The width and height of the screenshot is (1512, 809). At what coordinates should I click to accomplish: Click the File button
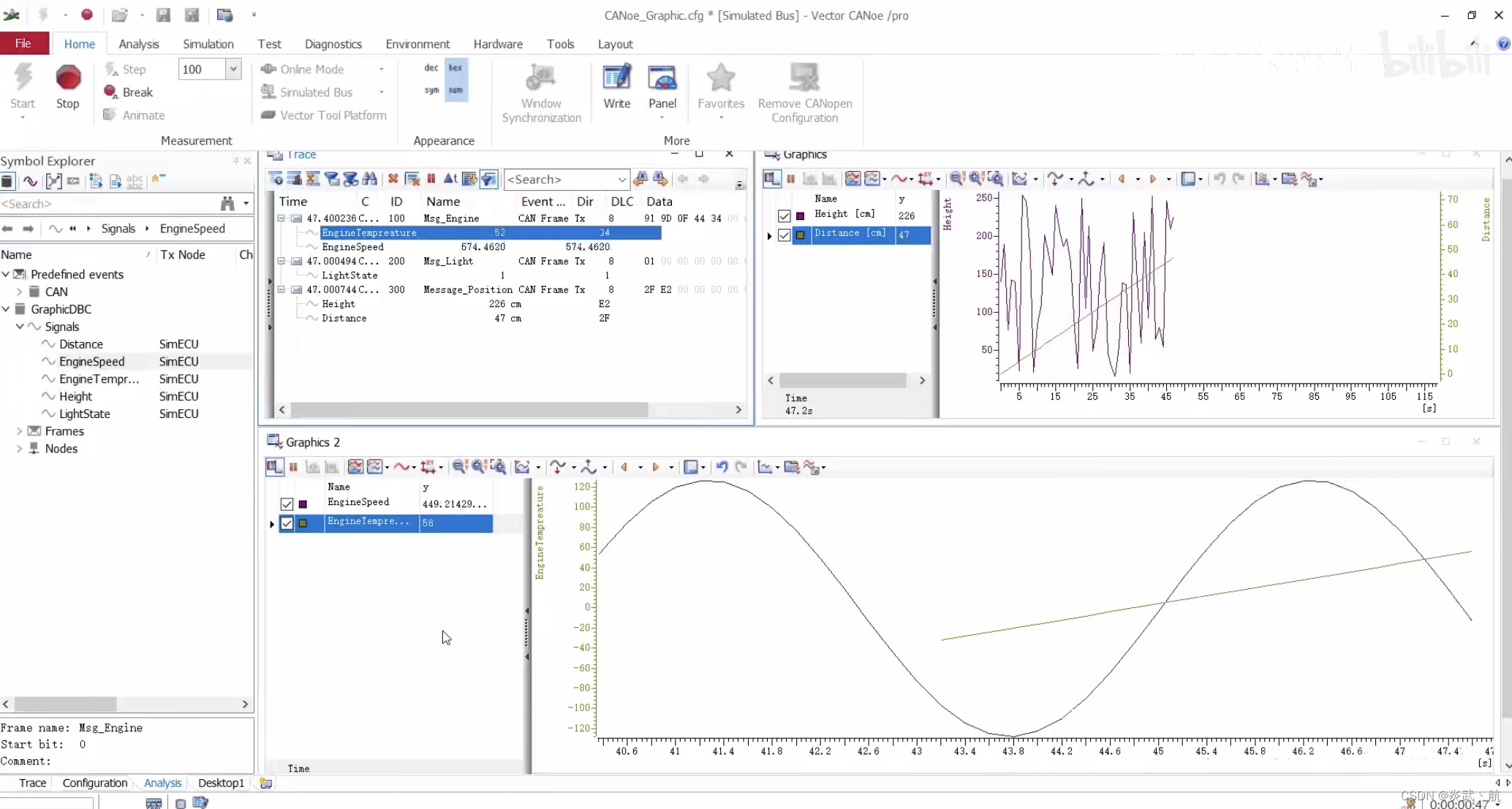(x=23, y=44)
